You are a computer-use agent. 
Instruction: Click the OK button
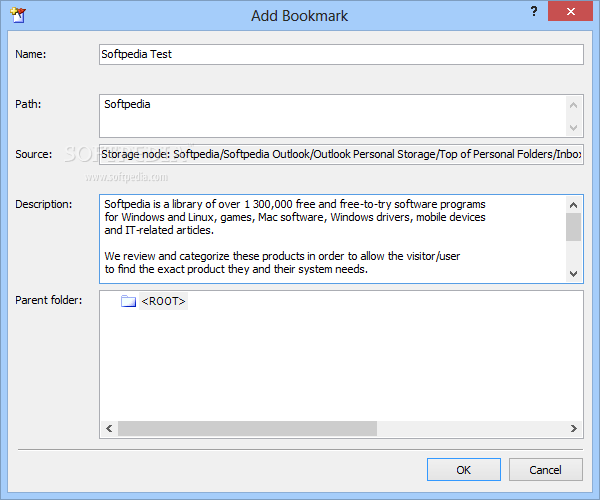[463, 469]
